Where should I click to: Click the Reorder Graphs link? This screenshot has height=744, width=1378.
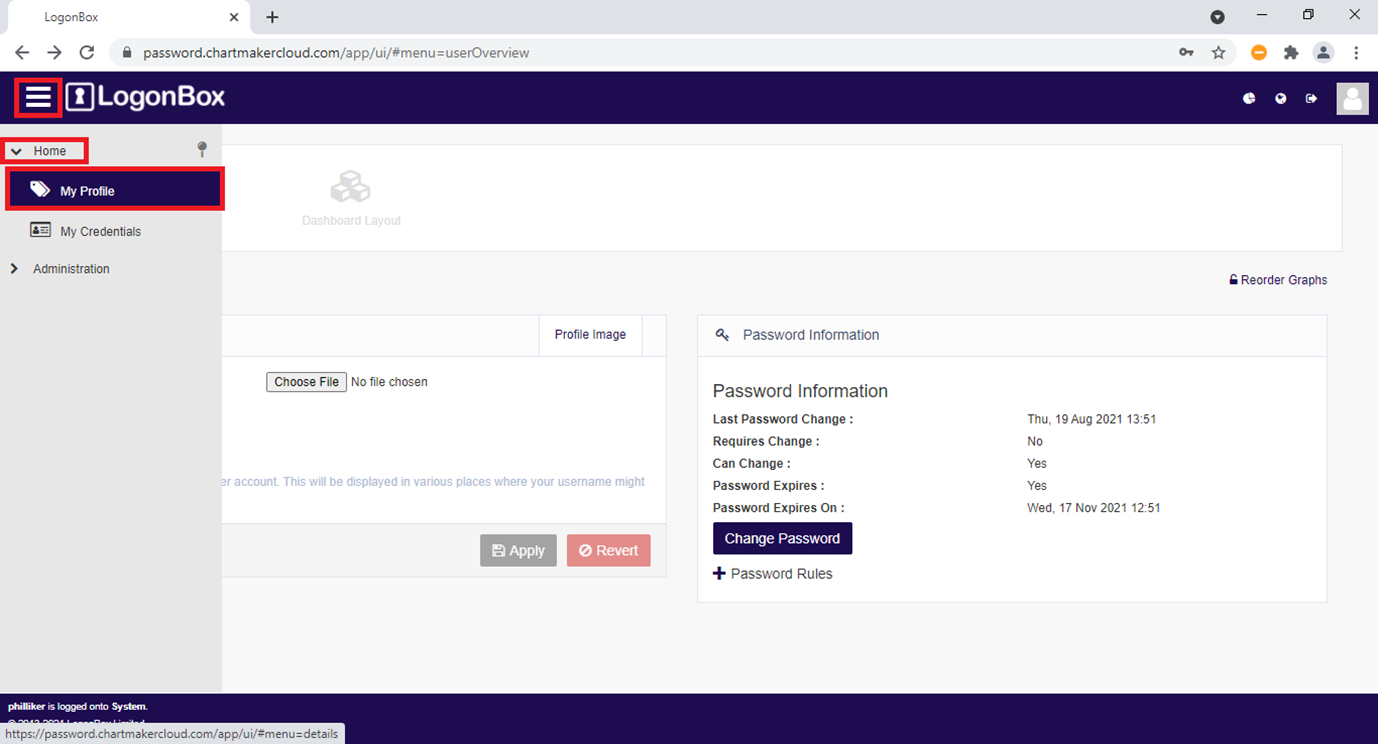pyautogui.click(x=1278, y=280)
